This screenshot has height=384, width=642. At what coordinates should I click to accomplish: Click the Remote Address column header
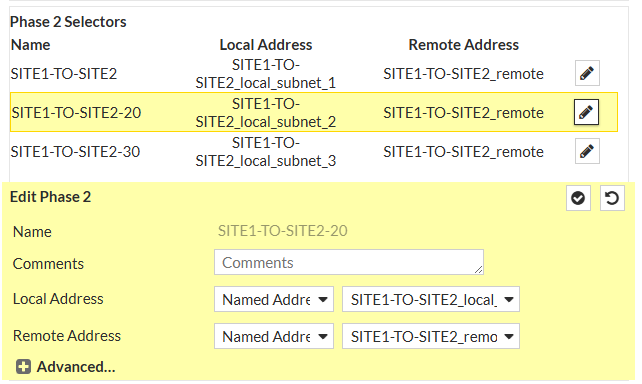(463, 45)
